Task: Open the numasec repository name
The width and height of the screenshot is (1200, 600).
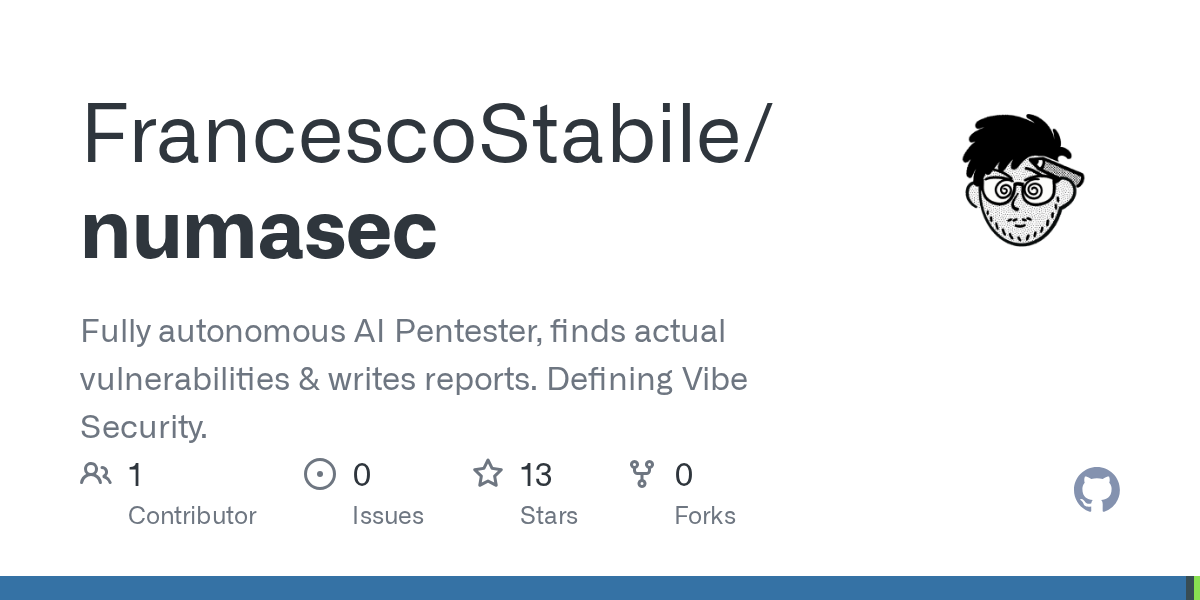Action: [259, 231]
